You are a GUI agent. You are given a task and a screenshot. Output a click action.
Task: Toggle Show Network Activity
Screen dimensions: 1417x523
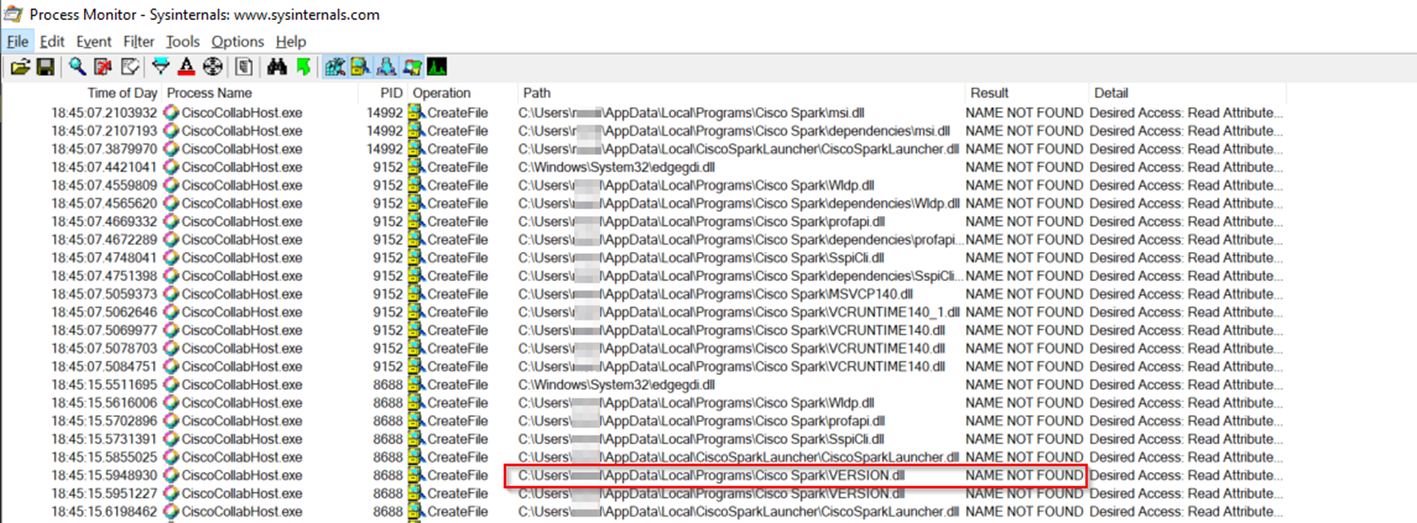coord(386,67)
